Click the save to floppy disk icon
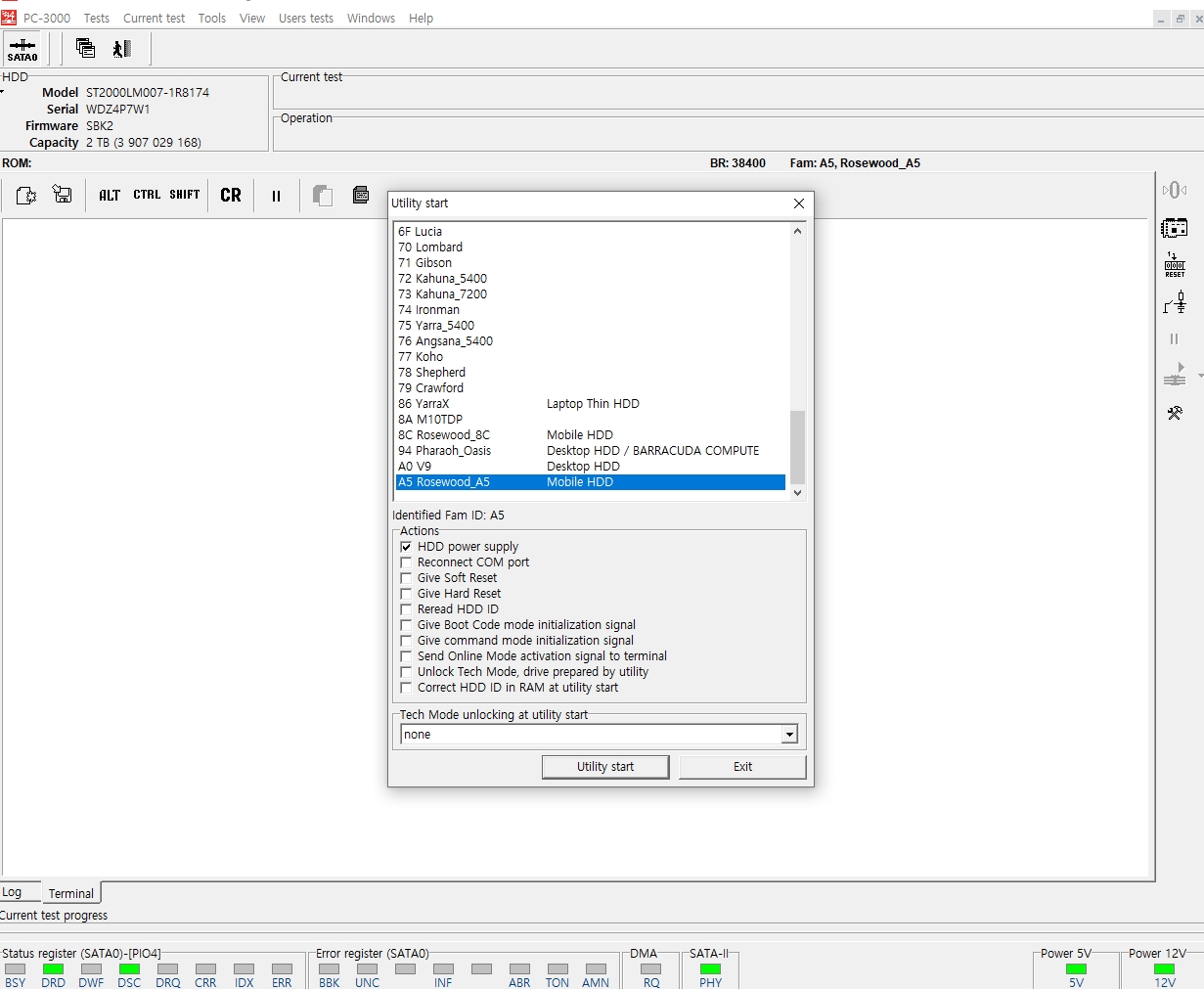This screenshot has width=1204, height=989. point(63,195)
